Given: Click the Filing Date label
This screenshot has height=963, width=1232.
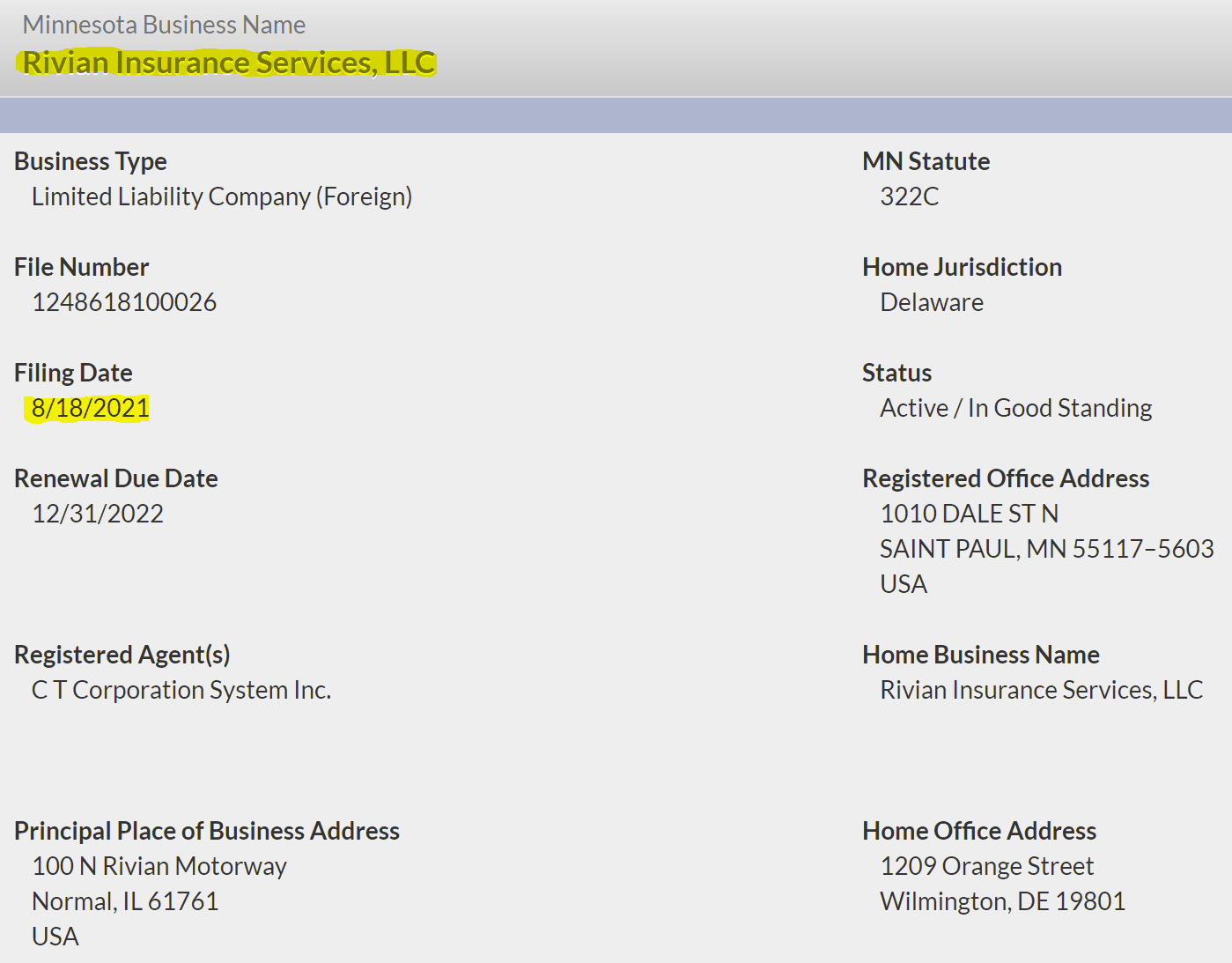Looking at the screenshot, I should click(x=73, y=373).
